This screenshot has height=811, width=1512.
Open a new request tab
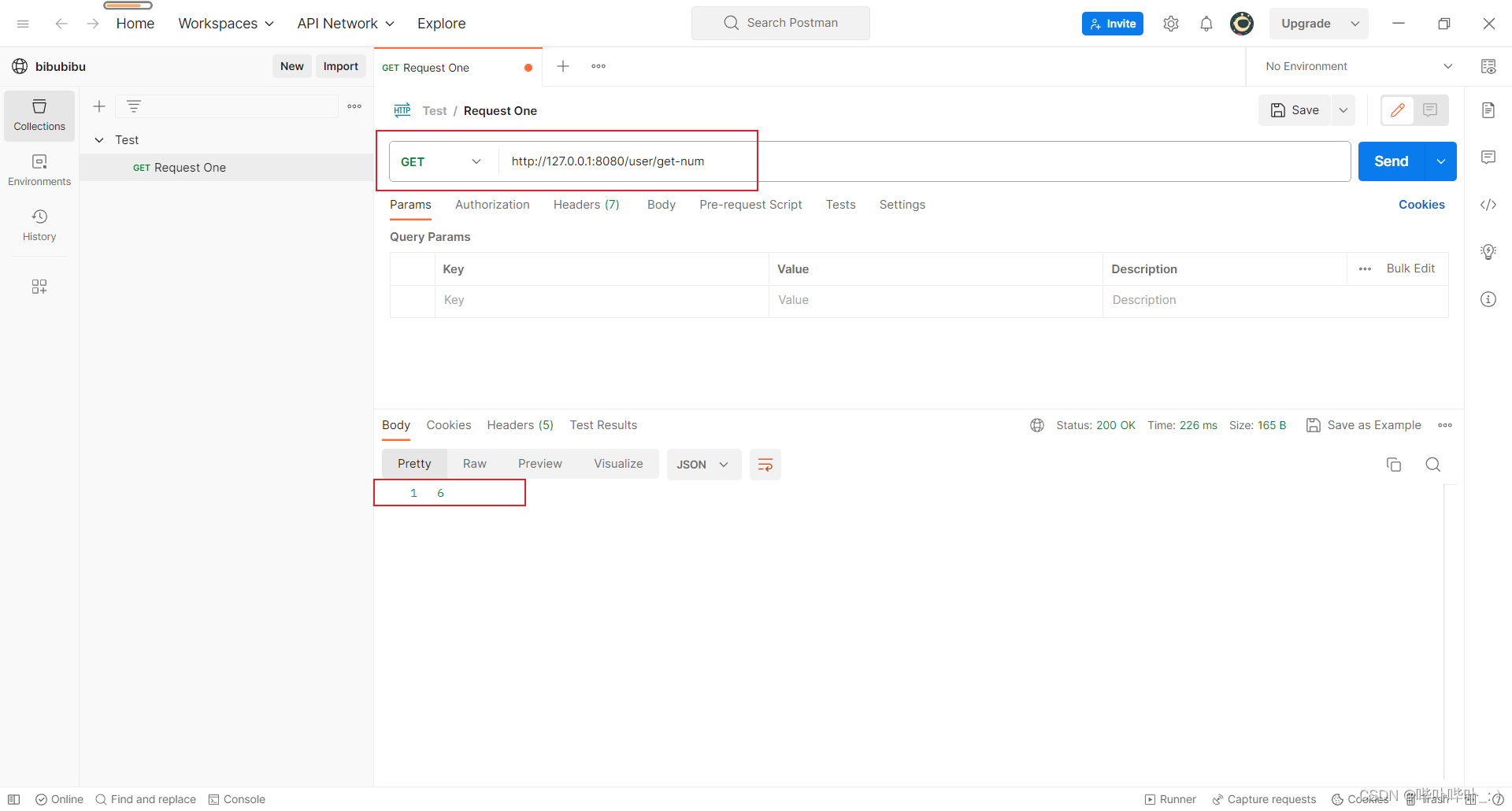point(563,66)
